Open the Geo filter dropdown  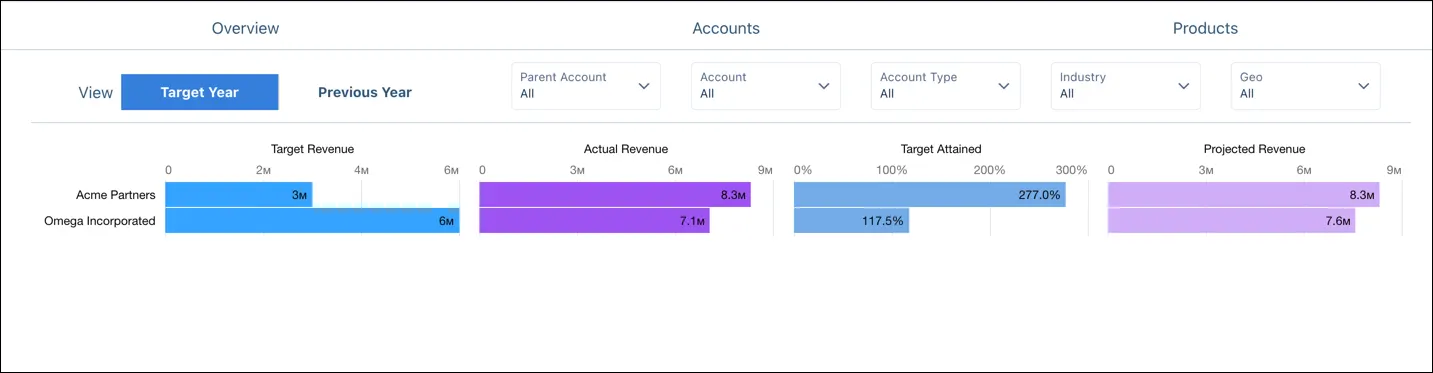(1306, 86)
